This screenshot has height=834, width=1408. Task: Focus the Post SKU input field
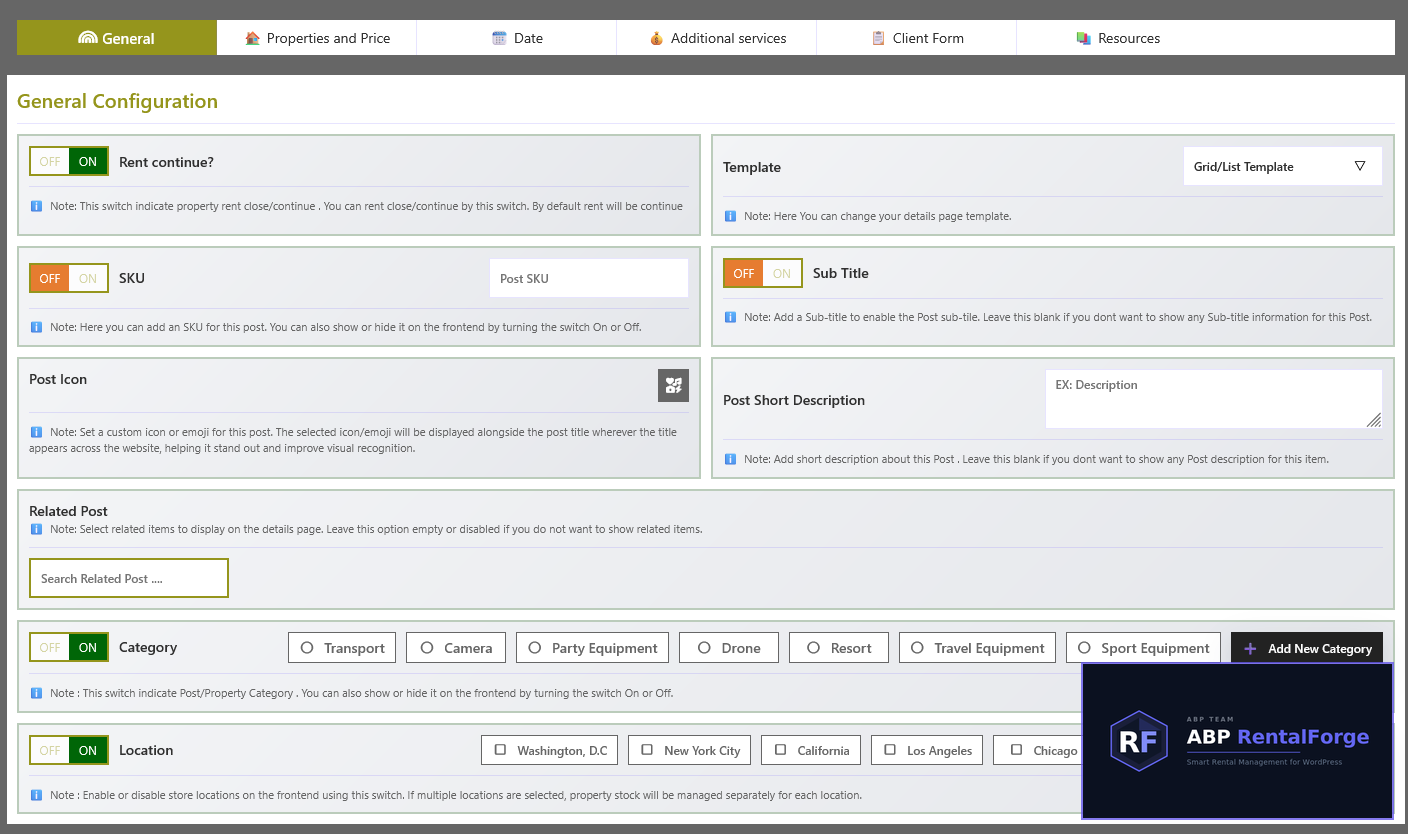coord(589,278)
